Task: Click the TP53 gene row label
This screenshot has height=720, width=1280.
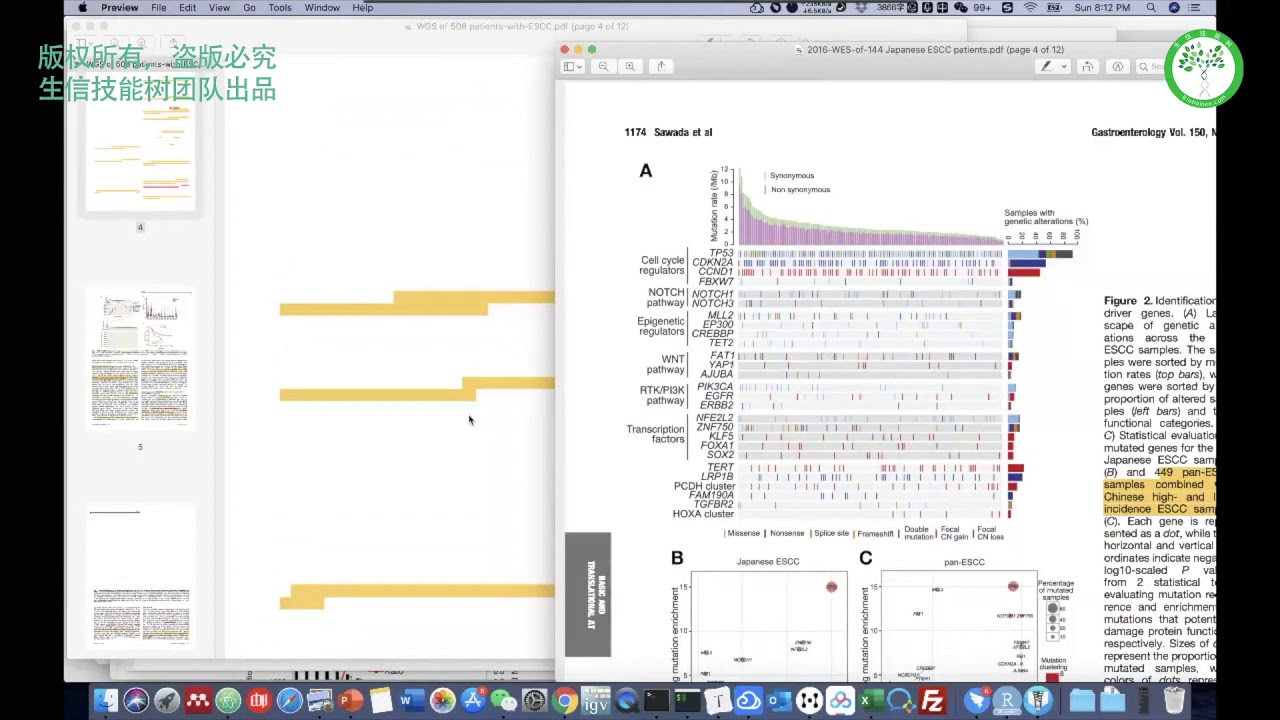Action: point(720,254)
